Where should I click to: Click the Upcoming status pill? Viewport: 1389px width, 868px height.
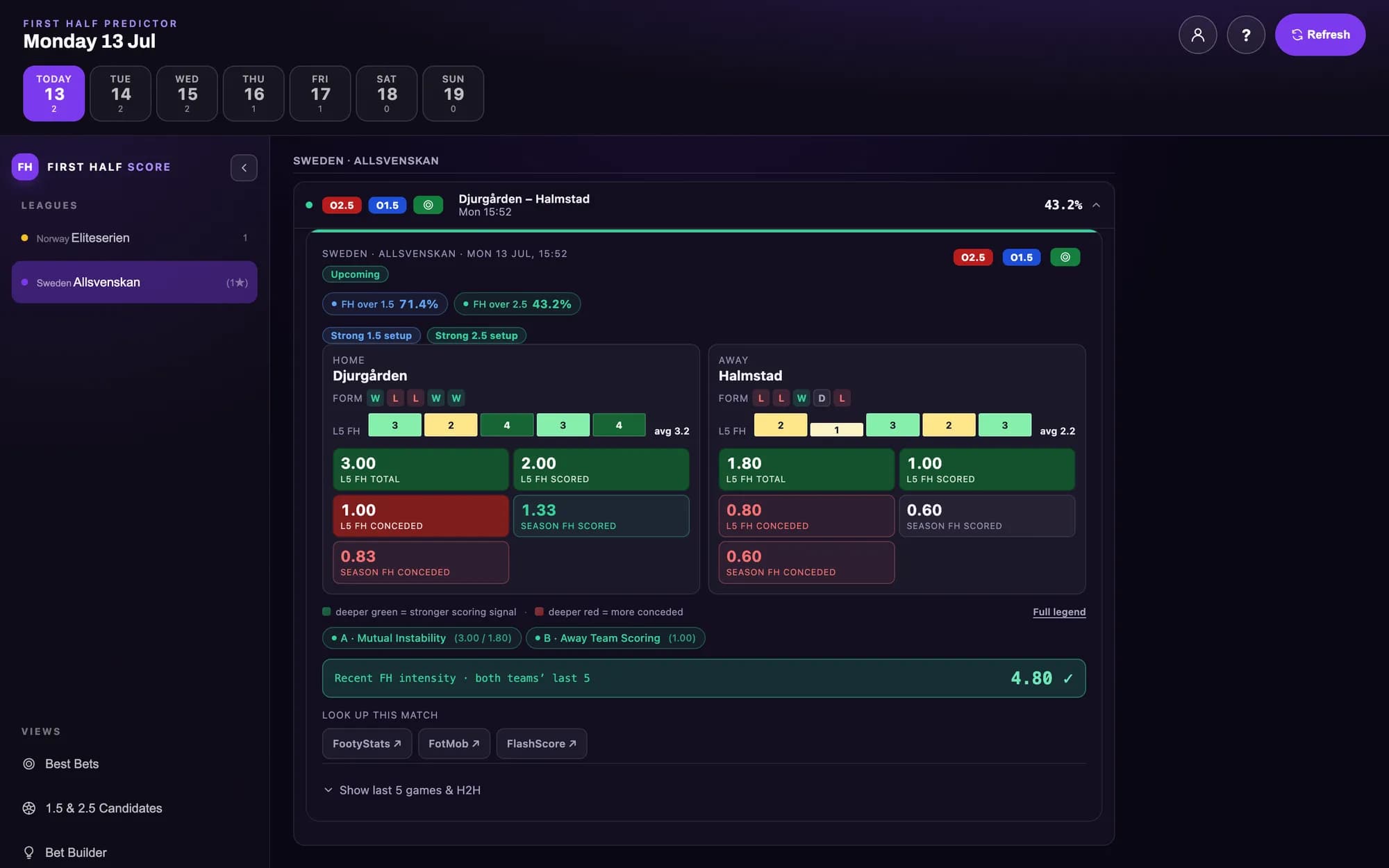click(355, 274)
